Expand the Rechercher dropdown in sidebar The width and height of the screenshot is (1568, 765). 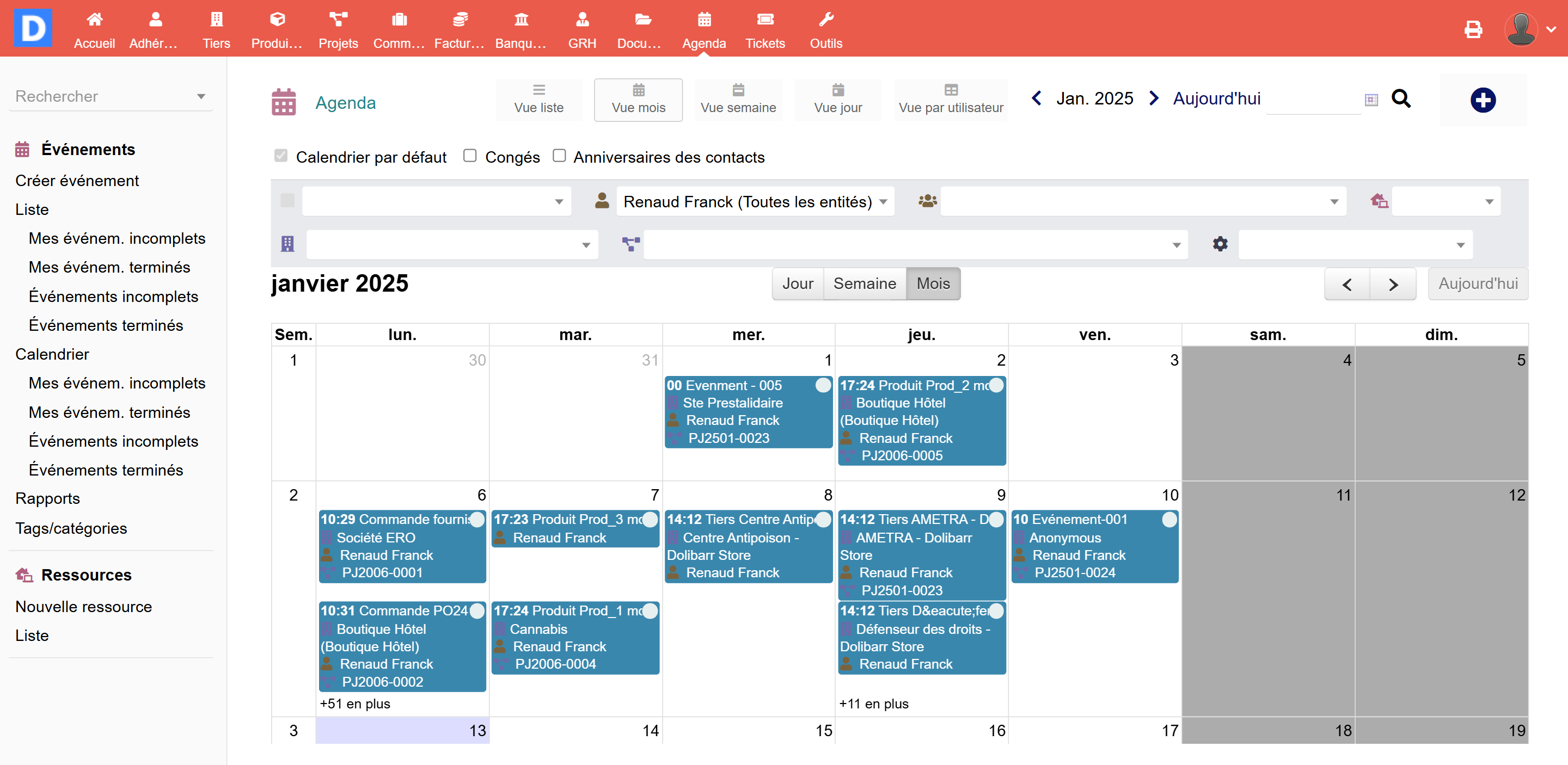201,96
